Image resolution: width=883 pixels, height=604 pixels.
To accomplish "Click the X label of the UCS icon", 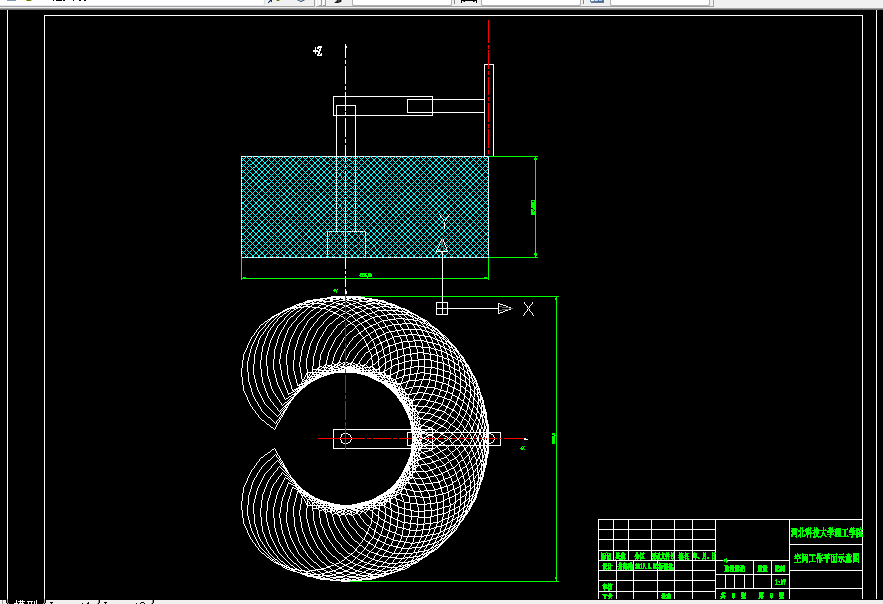I will click(x=528, y=309).
